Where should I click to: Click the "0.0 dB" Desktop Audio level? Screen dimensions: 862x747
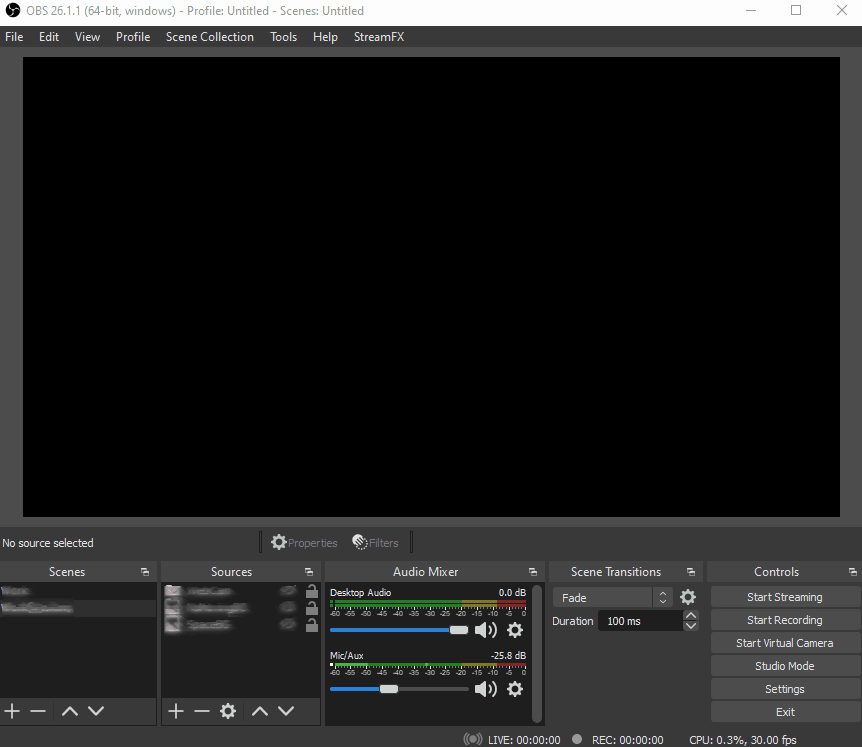click(x=512, y=593)
